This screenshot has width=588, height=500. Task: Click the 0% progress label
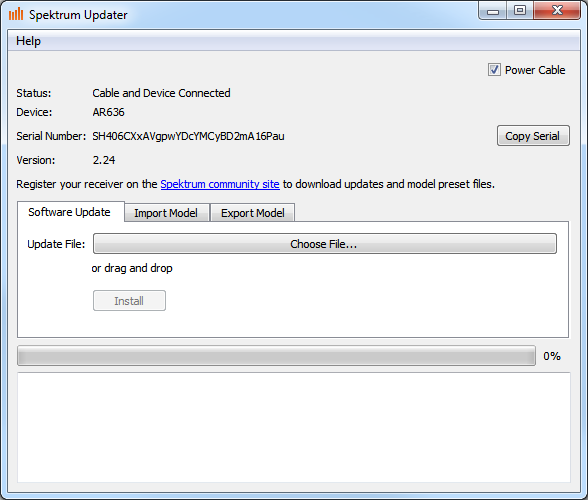[552, 356]
